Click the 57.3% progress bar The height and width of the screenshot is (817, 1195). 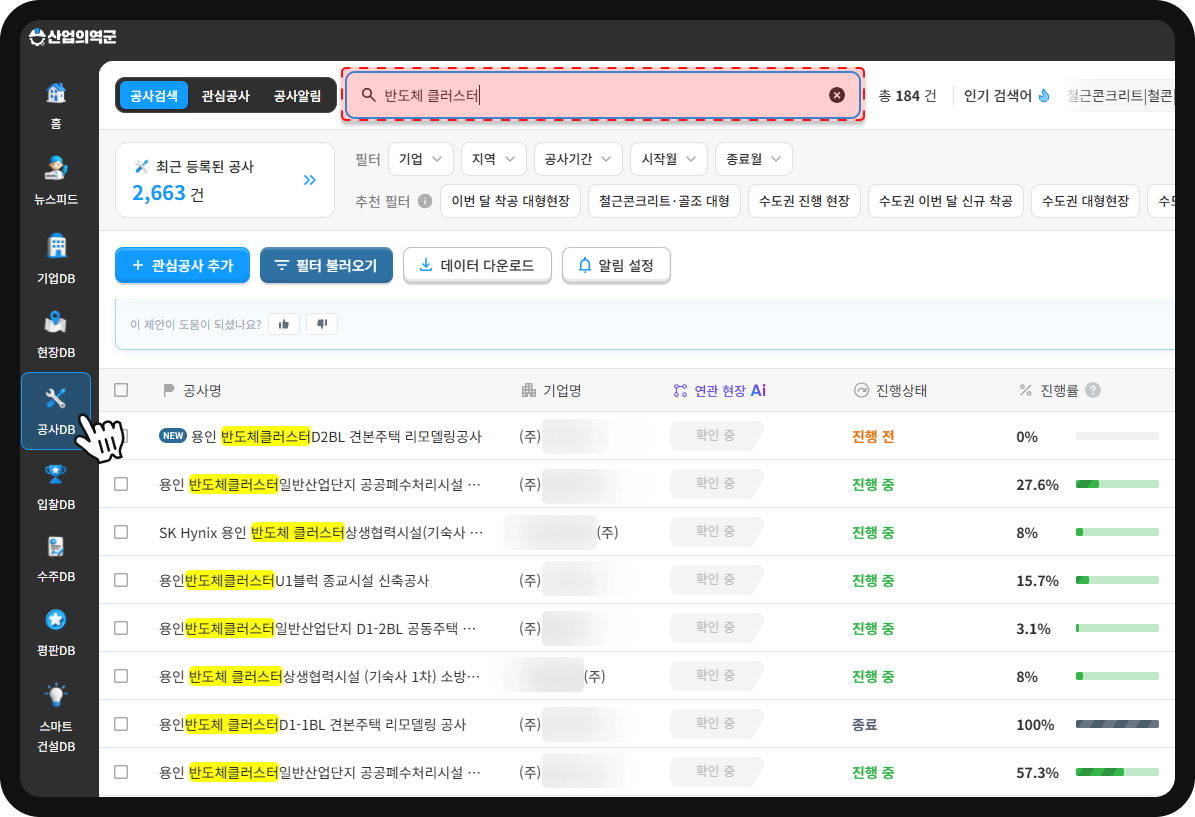point(1117,772)
